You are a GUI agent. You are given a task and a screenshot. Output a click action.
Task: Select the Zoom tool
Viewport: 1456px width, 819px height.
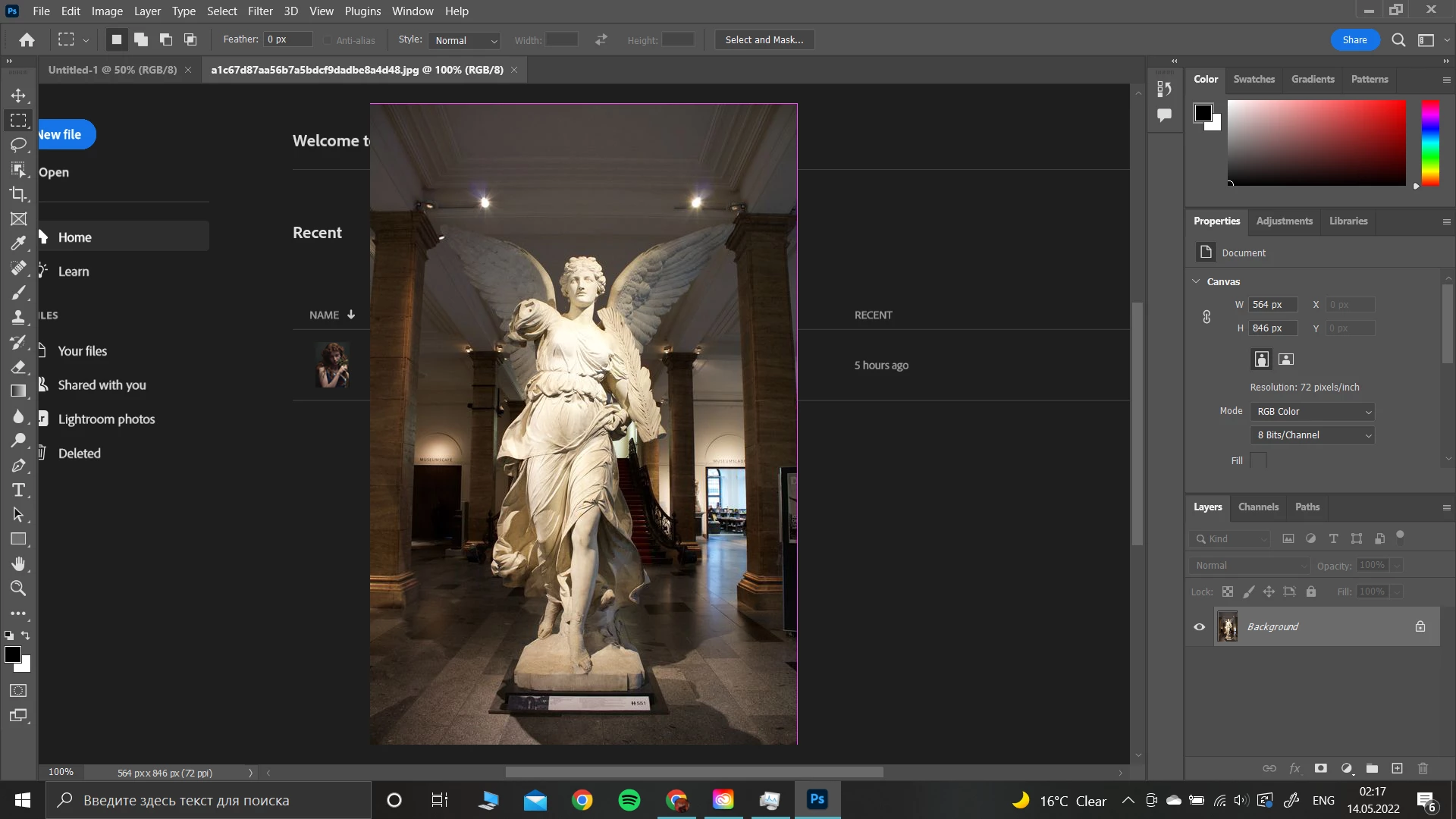(18, 588)
